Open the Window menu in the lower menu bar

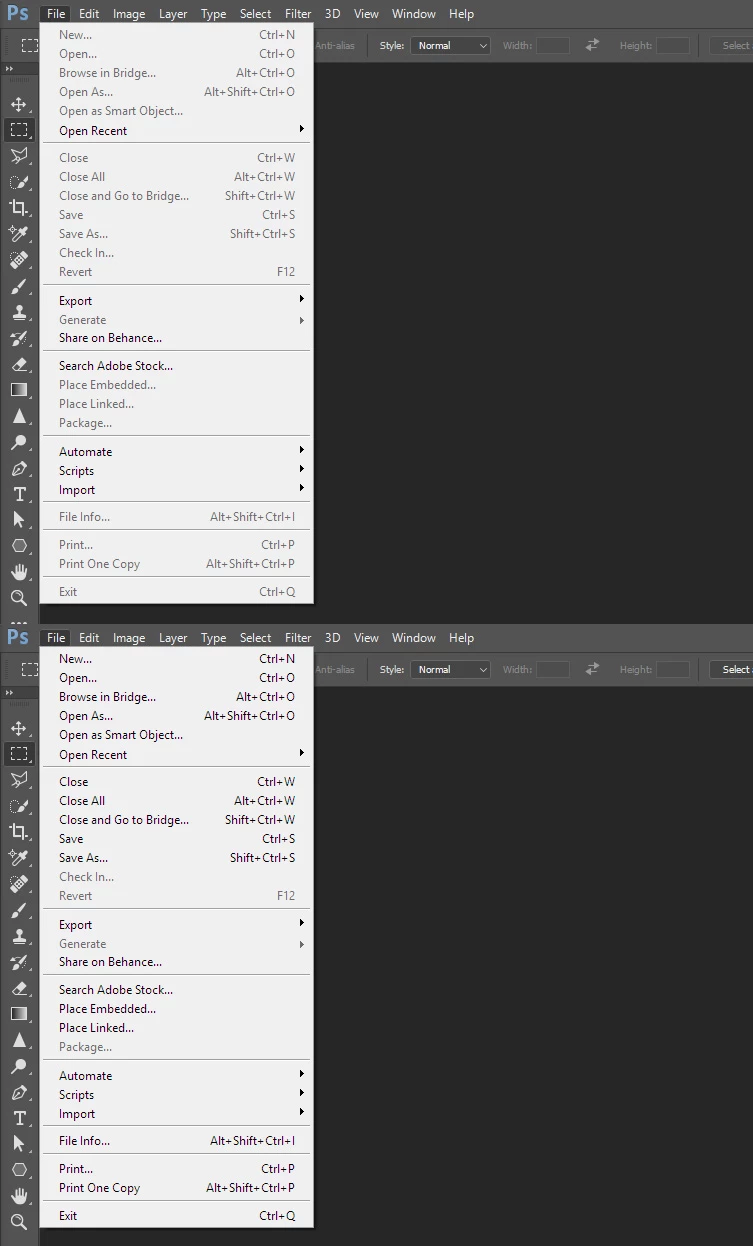pyautogui.click(x=414, y=638)
